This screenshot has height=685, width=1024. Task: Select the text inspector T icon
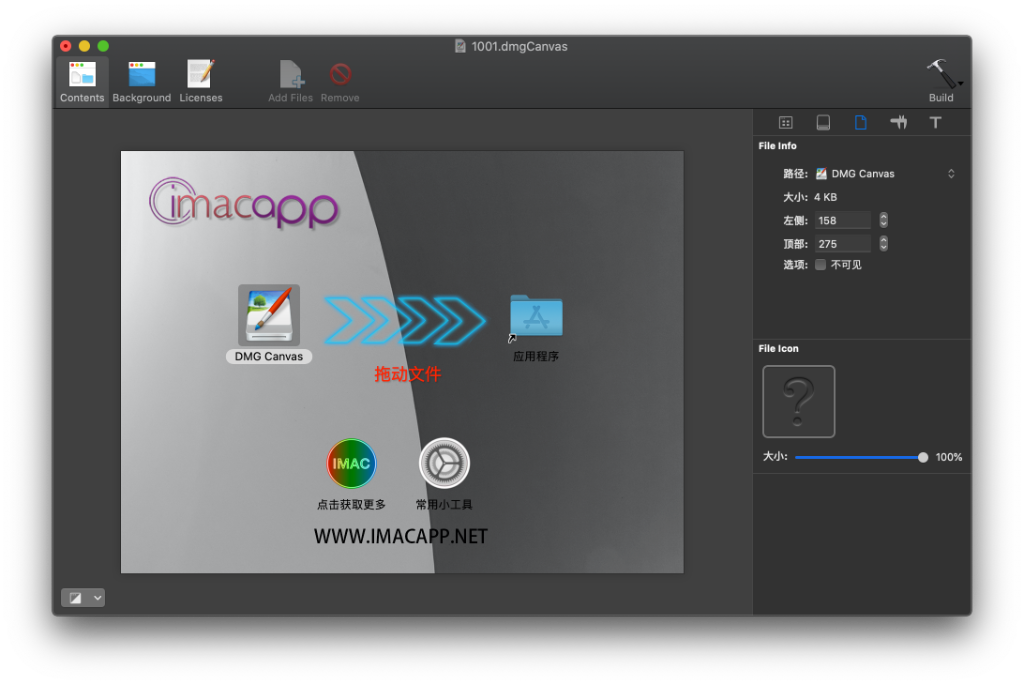[x=935, y=123]
